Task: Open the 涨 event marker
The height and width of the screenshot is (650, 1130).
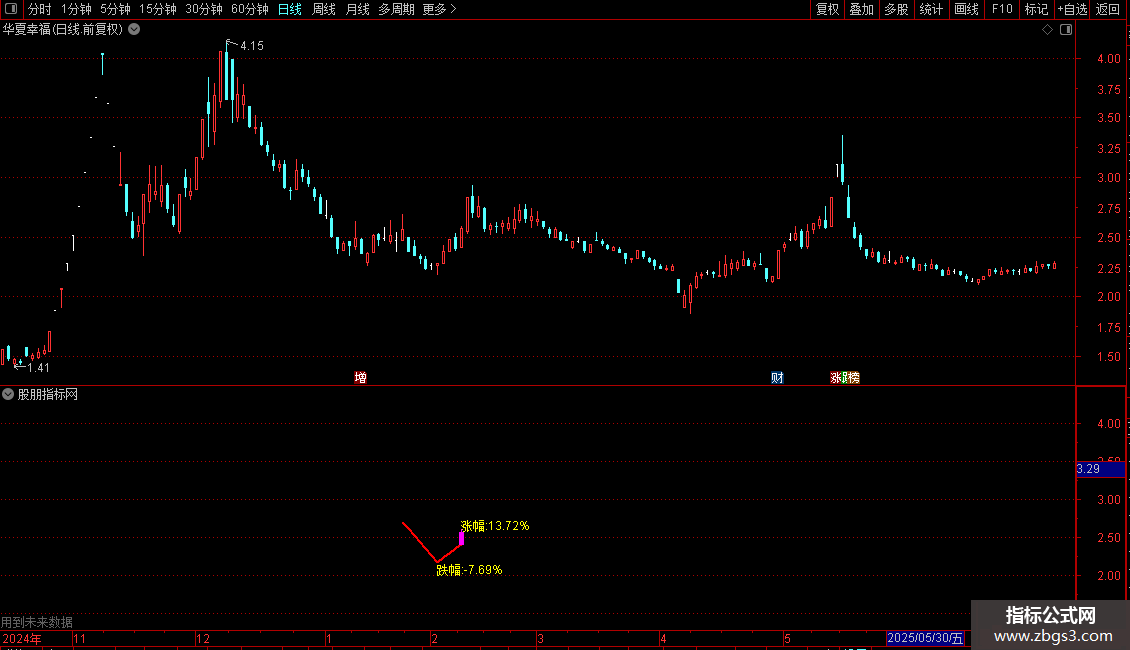Action: [x=836, y=378]
